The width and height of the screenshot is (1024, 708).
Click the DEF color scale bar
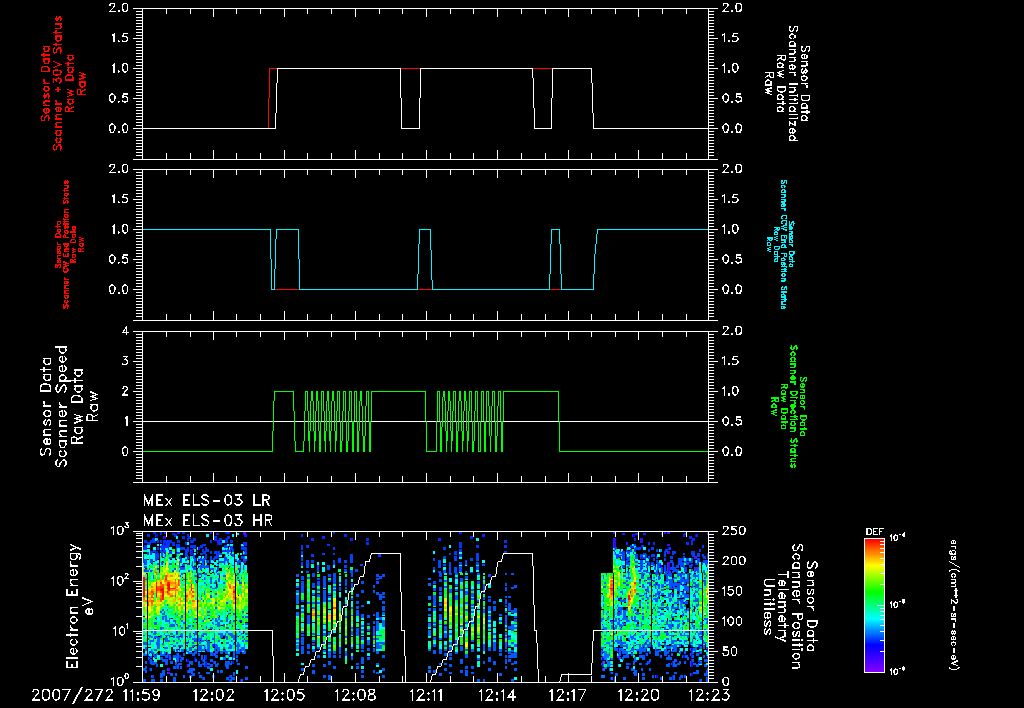tap(875, 604)
